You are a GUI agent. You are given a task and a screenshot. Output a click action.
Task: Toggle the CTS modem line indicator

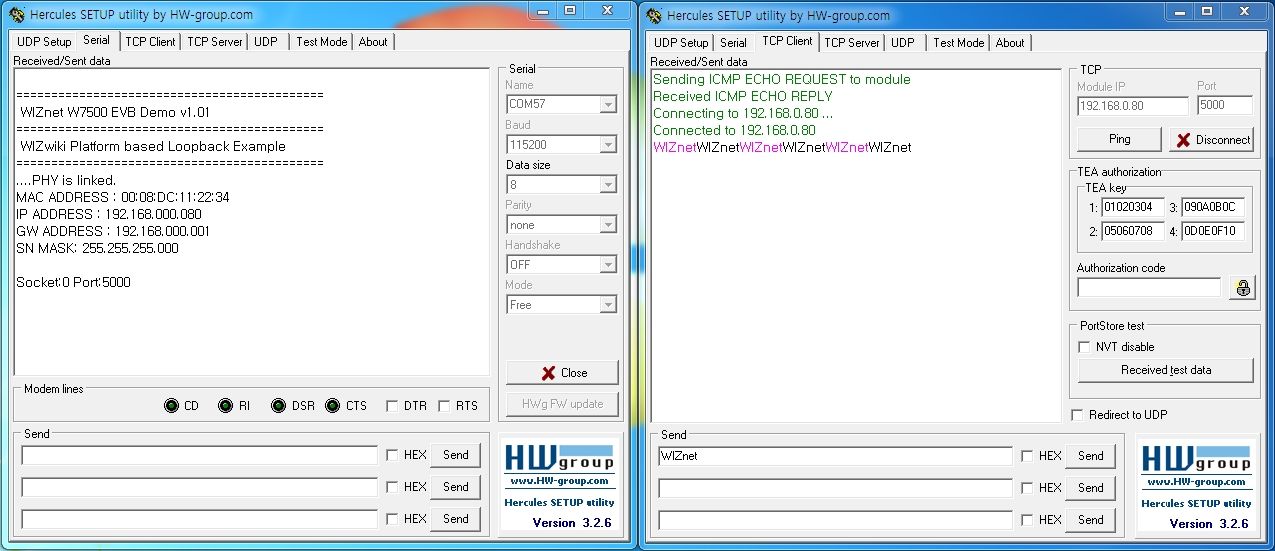click(332, 406)
